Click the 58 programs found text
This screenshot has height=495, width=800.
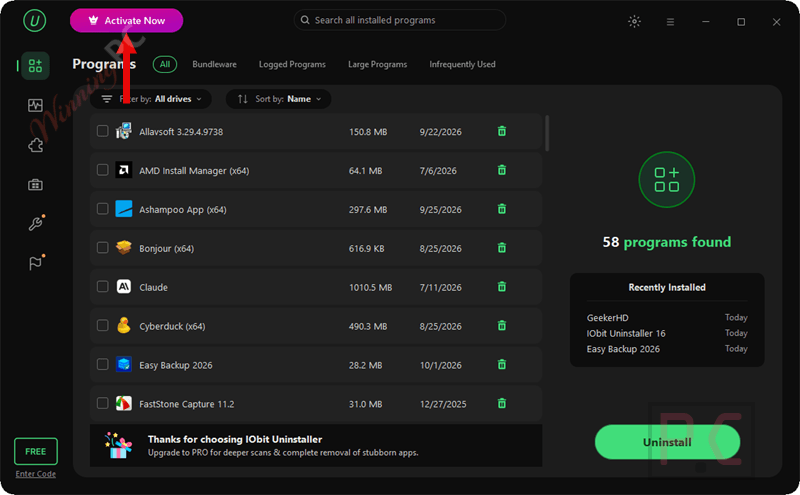pos(667,242)
